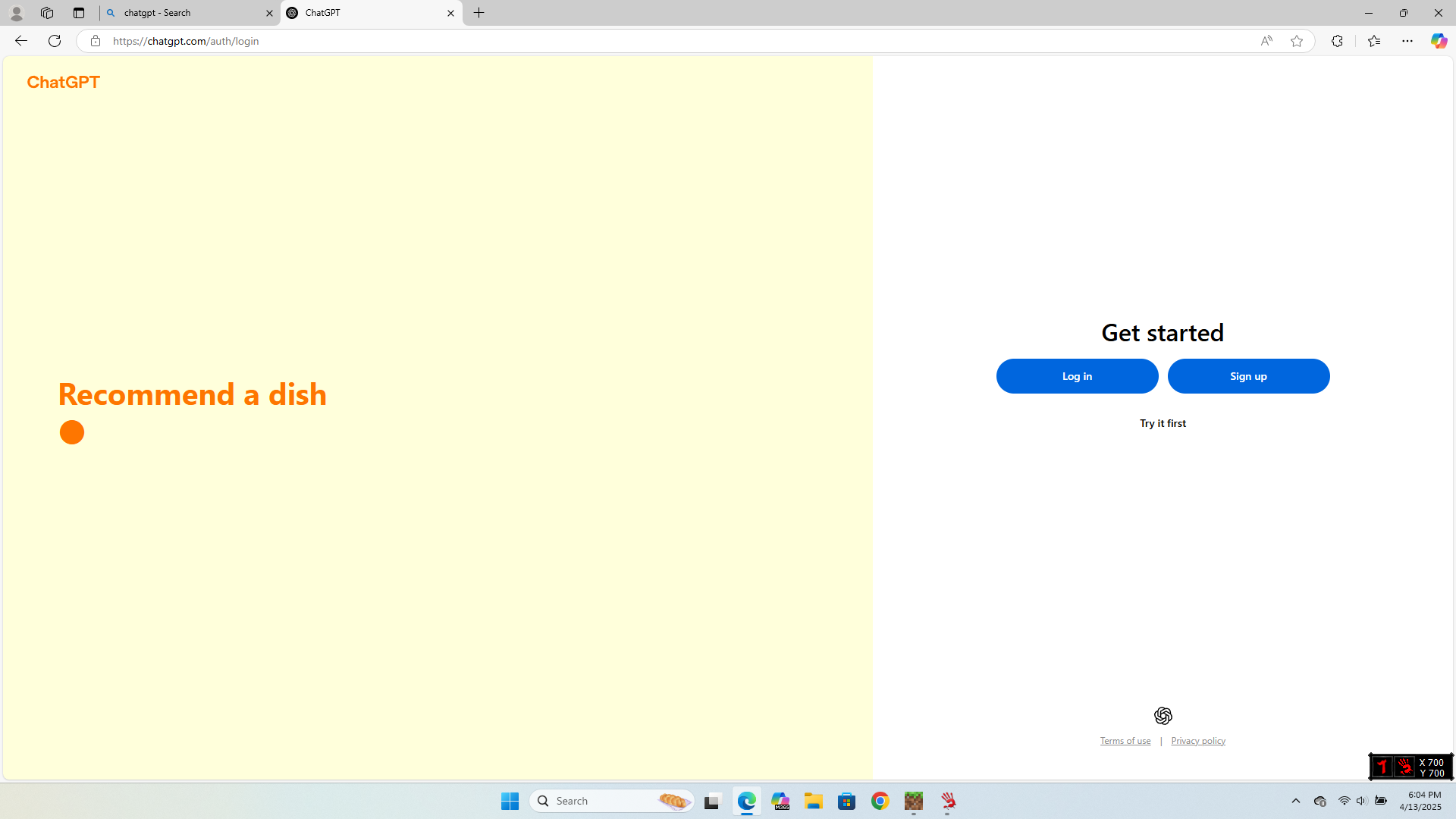
Task: Click the OpenAI logo icon
Action: click(1163, 716)
